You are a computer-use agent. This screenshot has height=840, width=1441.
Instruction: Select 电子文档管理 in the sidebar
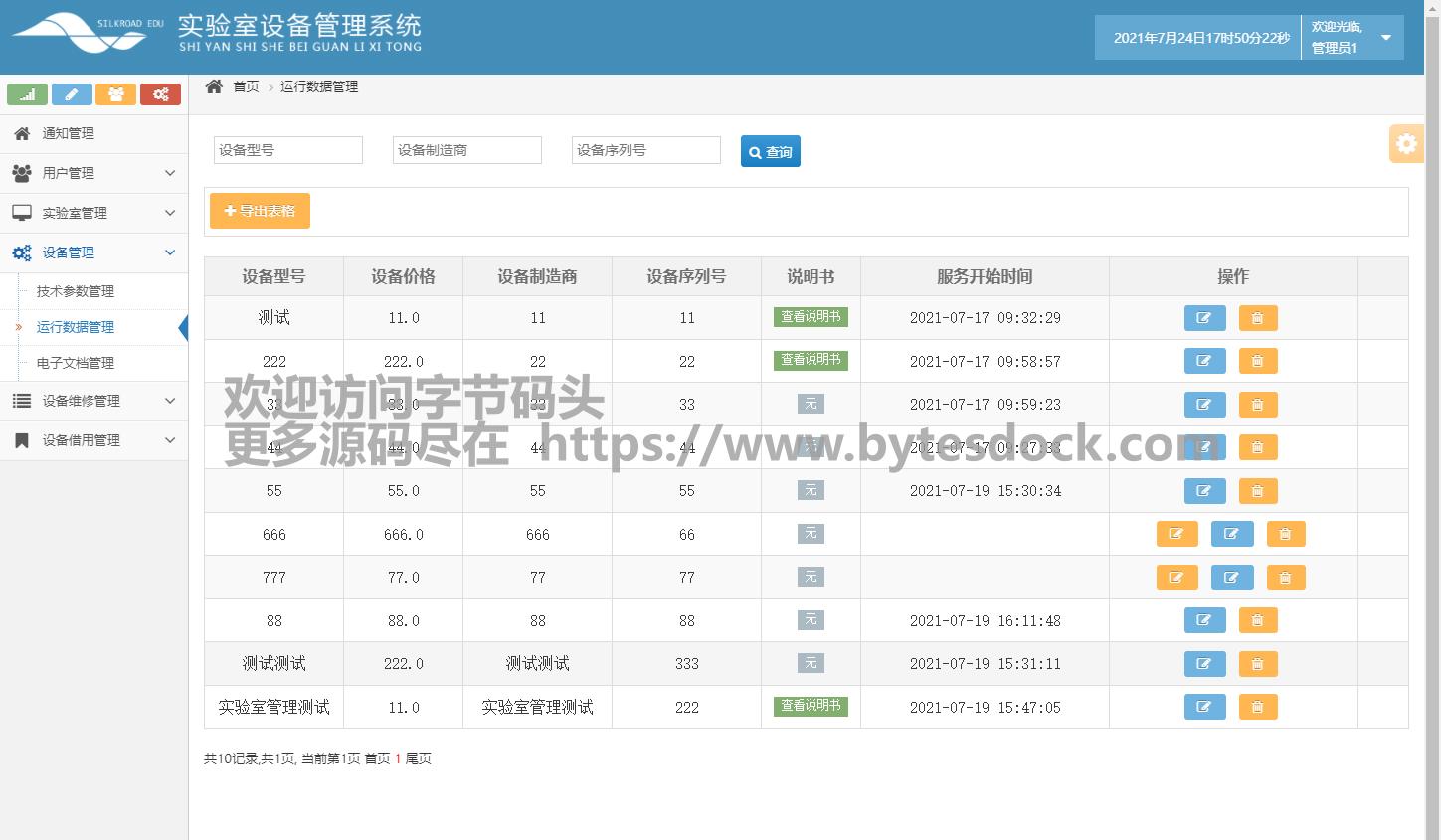click(76, 363)
